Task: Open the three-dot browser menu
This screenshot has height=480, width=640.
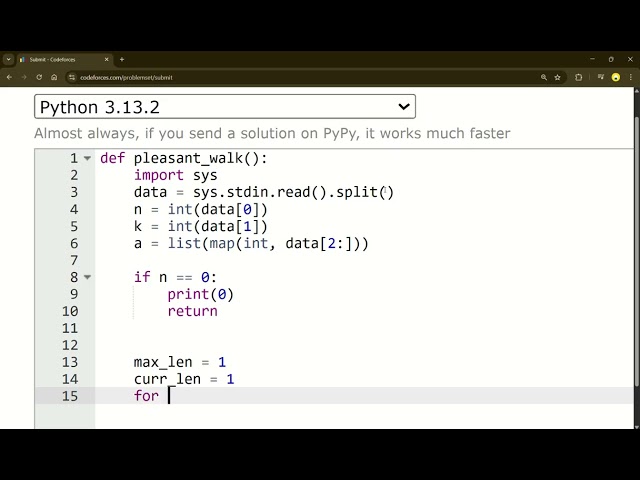Action: [x=631, y=77]
